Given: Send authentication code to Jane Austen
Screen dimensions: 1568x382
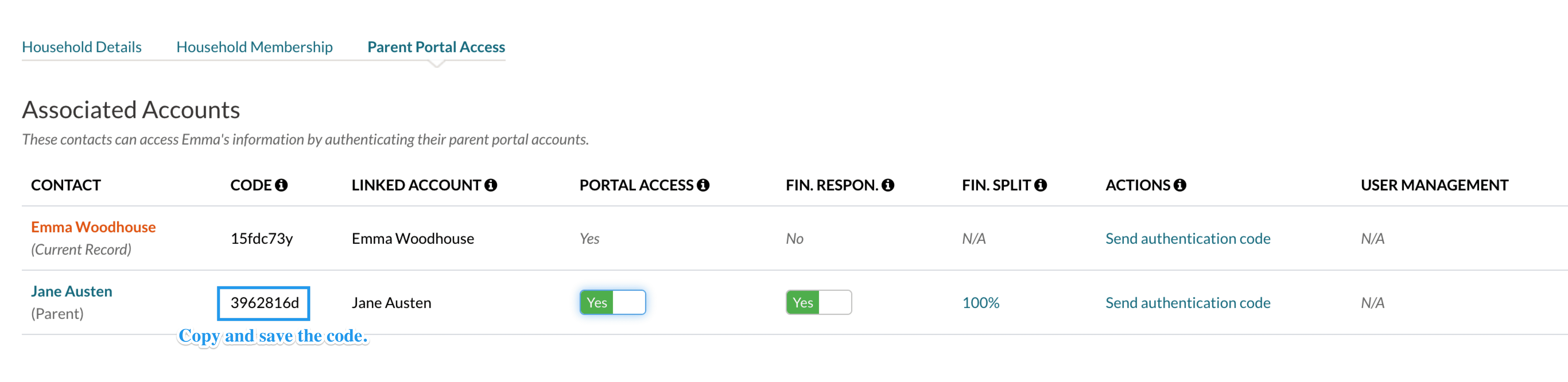Looking at the screenshot, I should [1187, 302].
